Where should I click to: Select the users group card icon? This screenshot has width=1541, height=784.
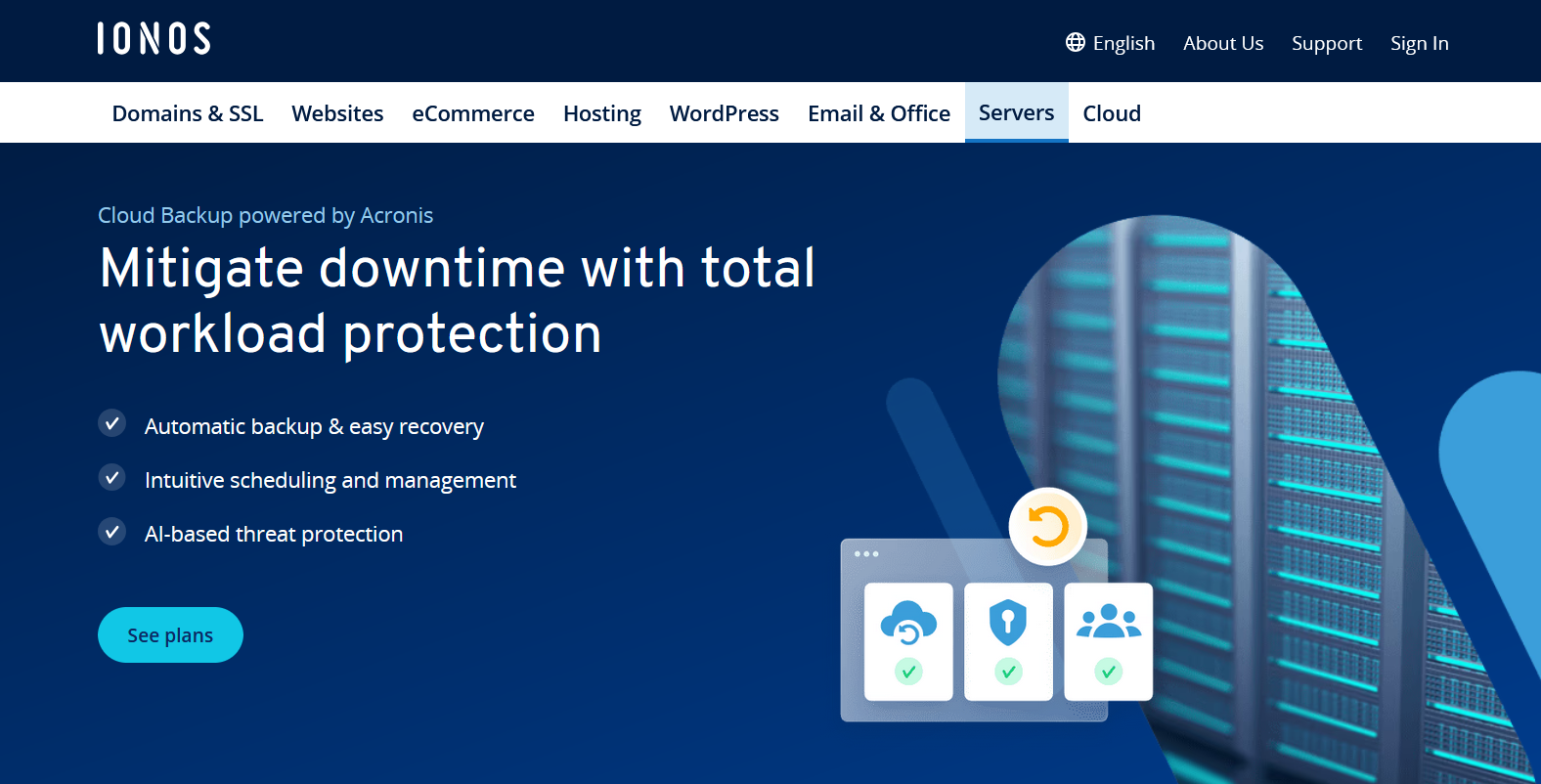pyautogui.click(x=1108, y=622)
